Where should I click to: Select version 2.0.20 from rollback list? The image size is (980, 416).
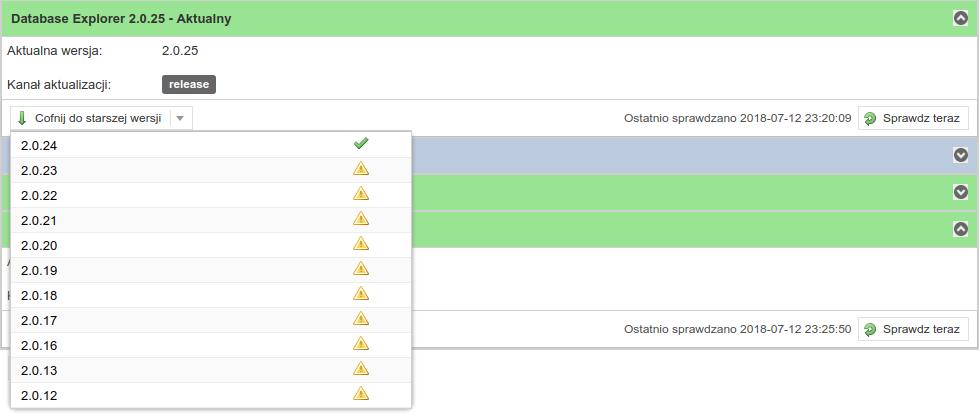[x=211, y=245]
